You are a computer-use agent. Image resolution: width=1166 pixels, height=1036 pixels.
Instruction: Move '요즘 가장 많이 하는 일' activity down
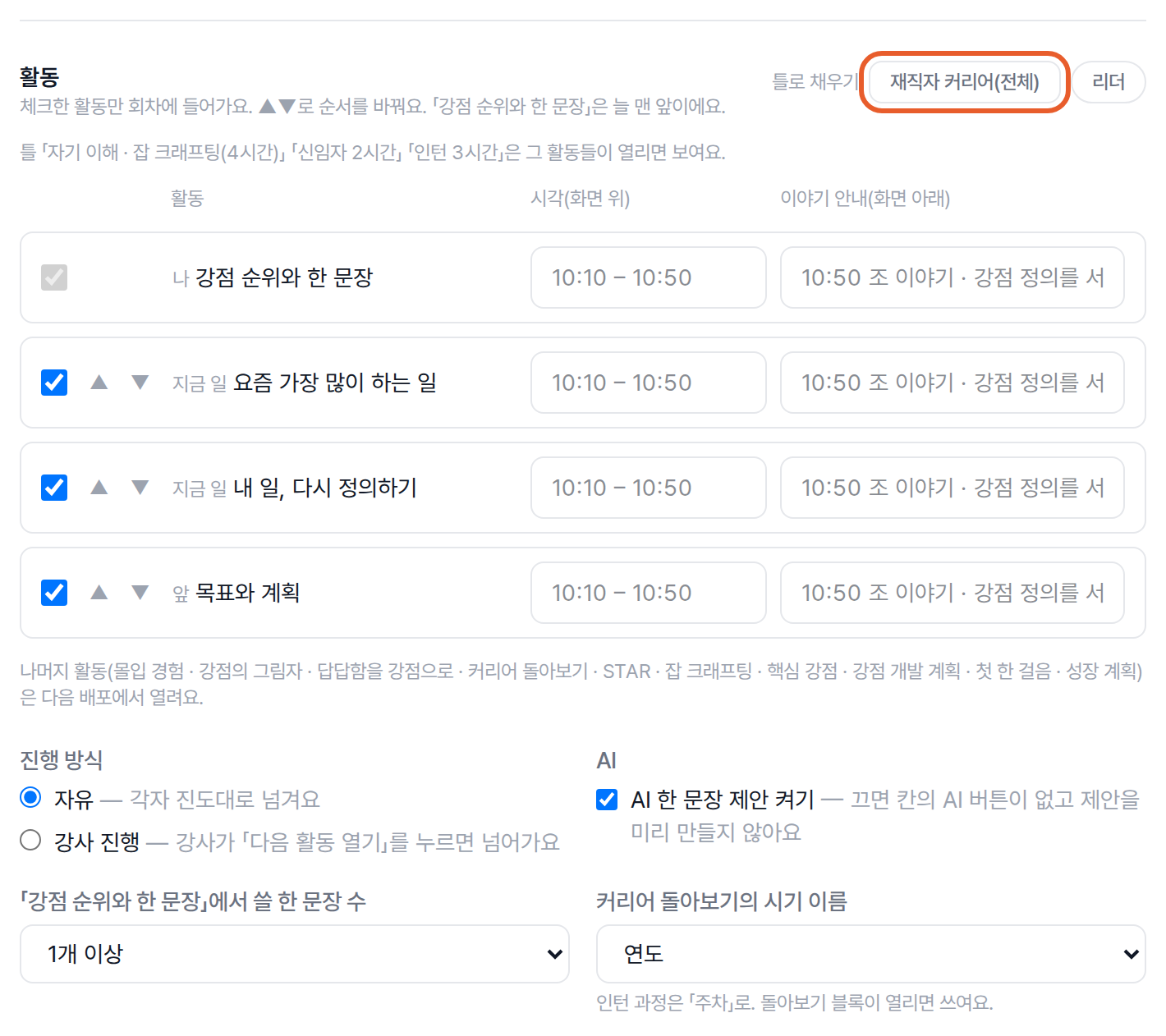tap(140, 383)
